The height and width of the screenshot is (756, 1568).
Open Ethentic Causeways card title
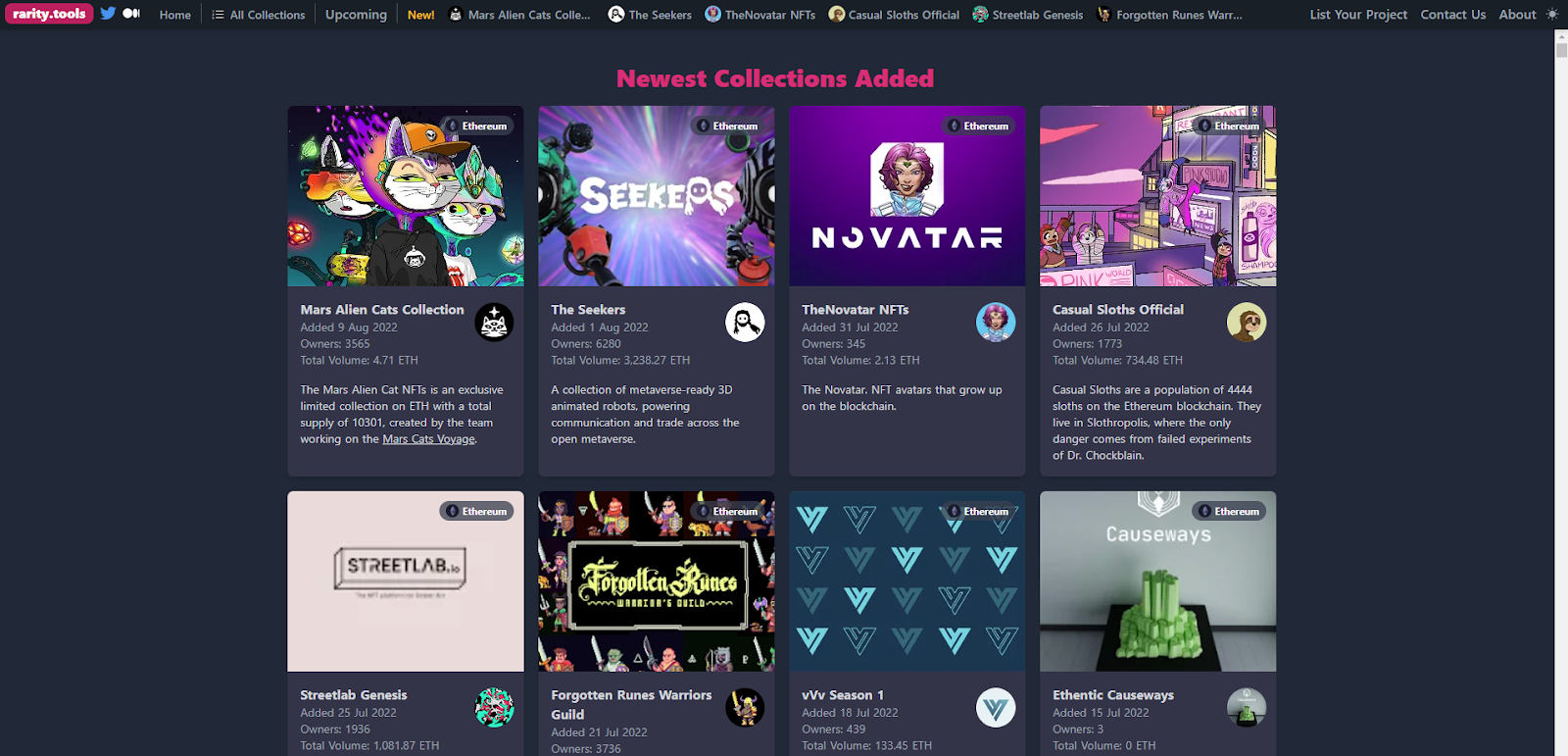1113,695
